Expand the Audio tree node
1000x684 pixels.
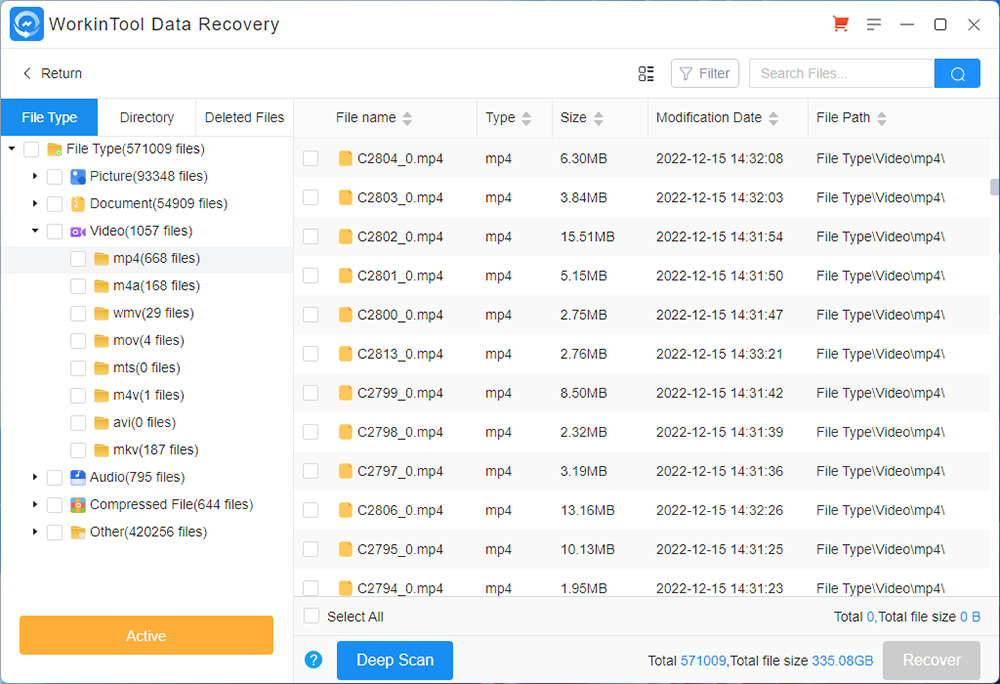35,477
